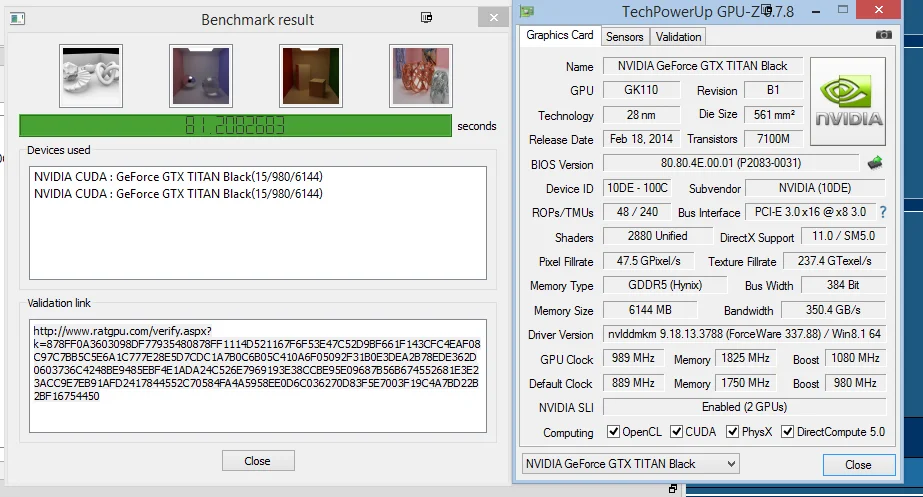Click the Transistors value 7100M
The height and width of the screenshot is (497, 923).
click(773, 139)
